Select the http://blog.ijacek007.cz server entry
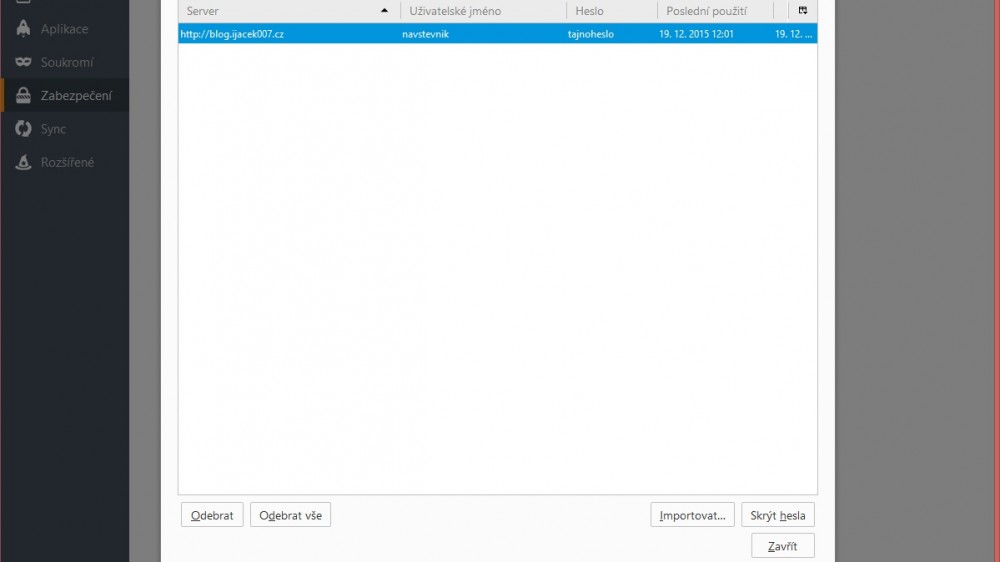 click(x=232, y=34)
